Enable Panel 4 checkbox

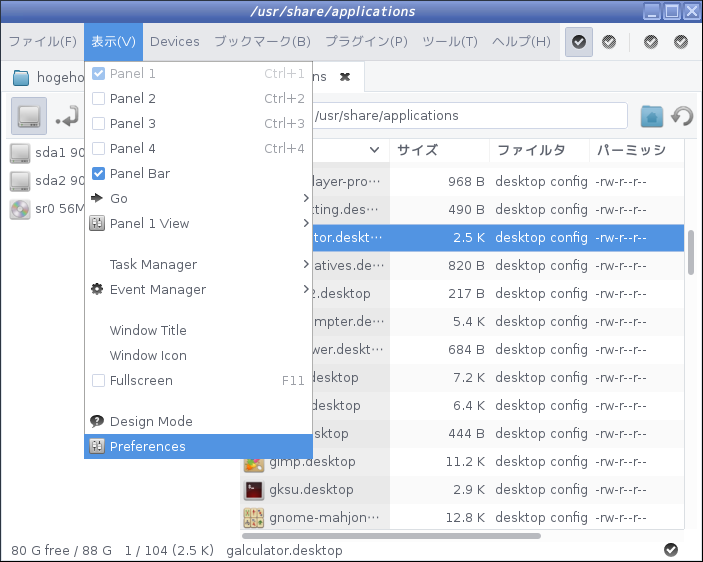click(98, 148)
